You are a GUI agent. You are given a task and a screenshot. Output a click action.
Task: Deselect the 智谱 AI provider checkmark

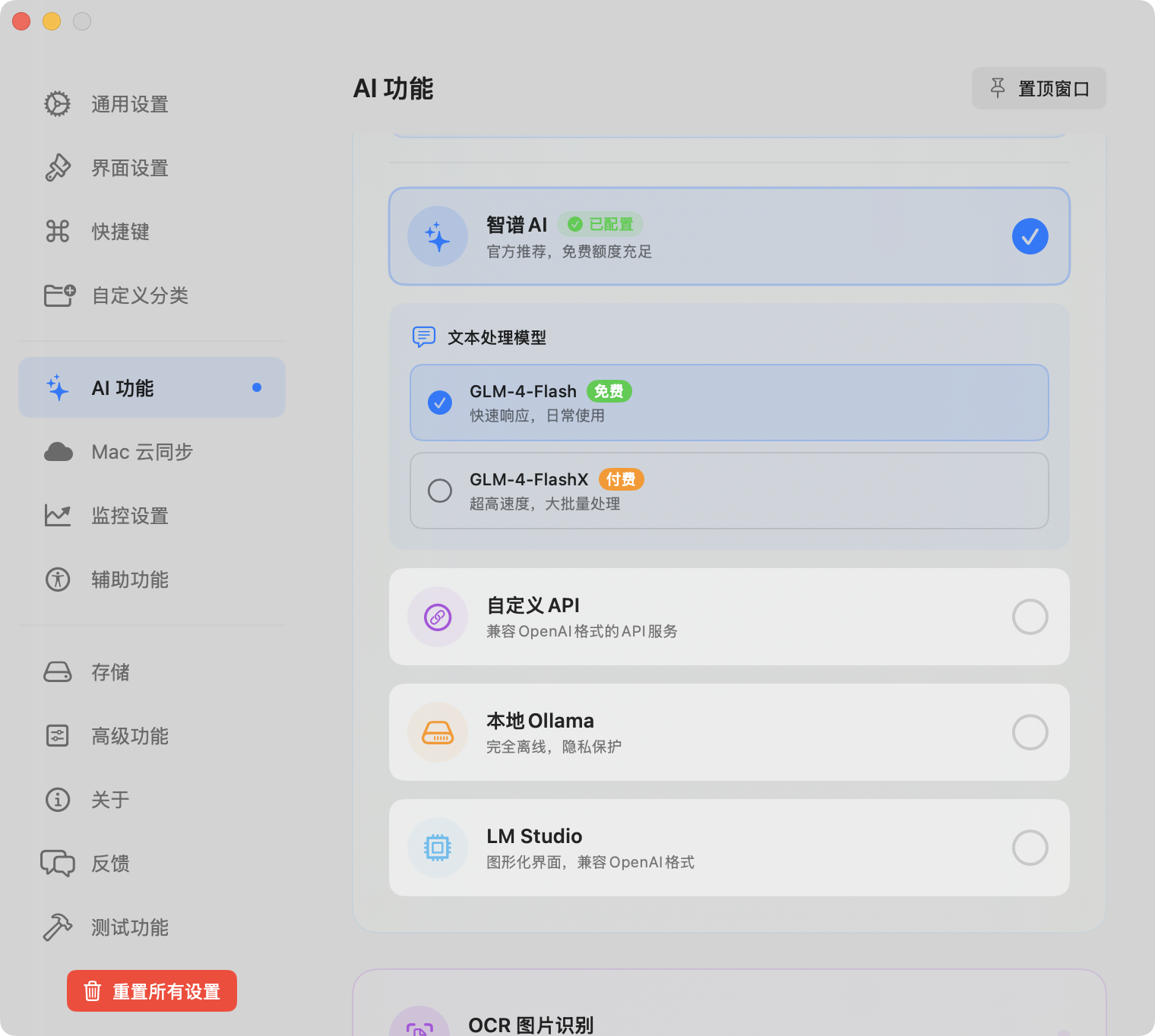click(x=1030, y=236)
